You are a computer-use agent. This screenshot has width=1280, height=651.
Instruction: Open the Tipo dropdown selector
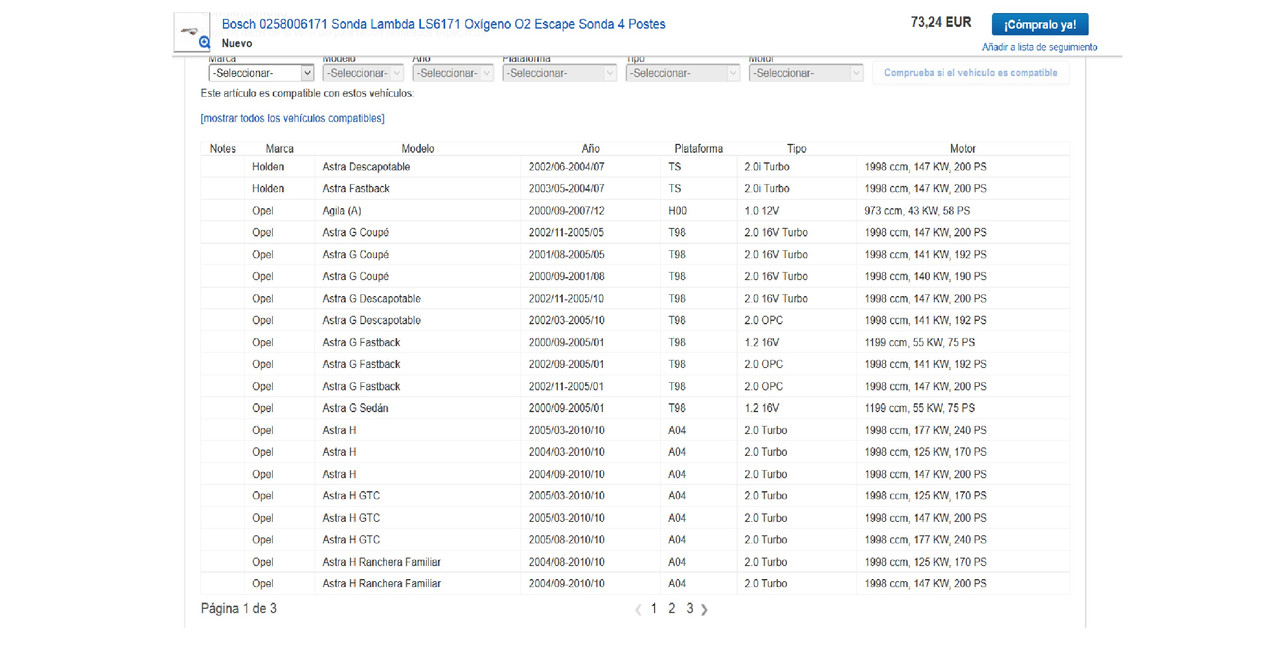(683, 73)
